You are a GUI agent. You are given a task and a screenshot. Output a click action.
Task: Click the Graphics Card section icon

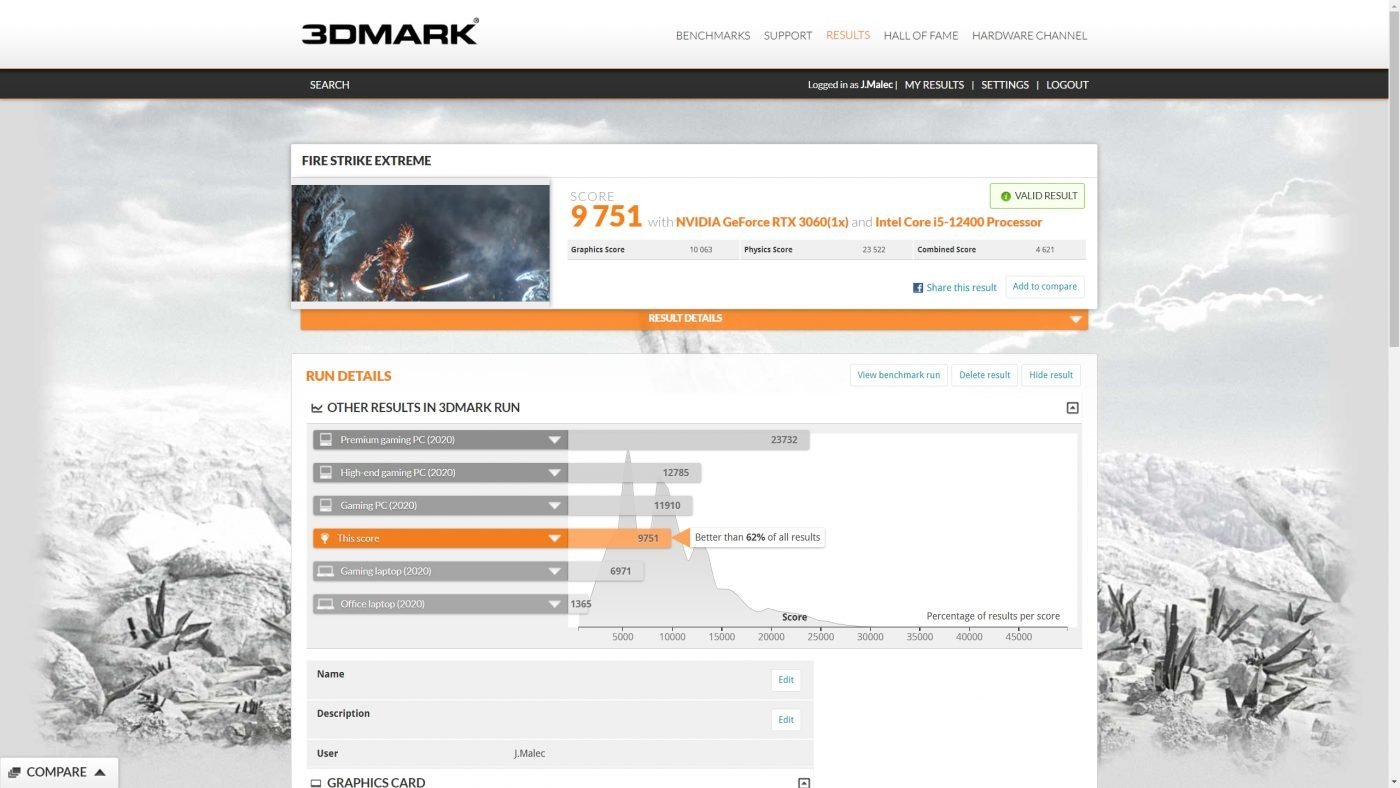coord(316,783)
